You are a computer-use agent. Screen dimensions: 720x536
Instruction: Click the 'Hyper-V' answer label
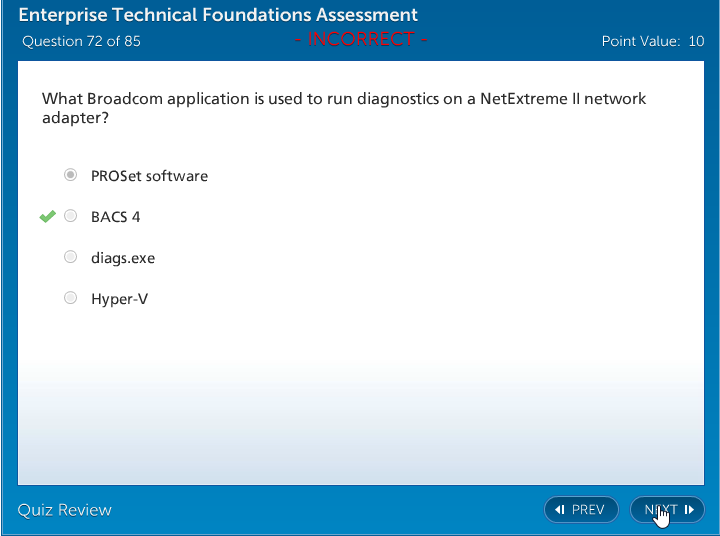point(119,299)
